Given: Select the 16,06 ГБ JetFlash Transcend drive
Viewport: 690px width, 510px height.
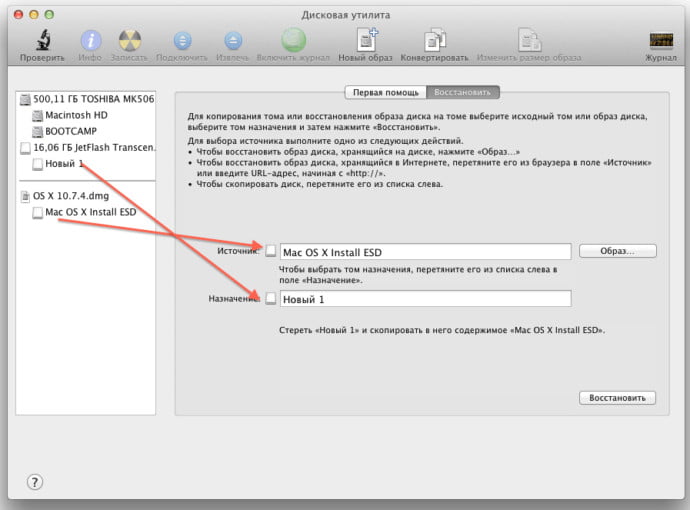Looking at the screenshot, I should pyautogui.click(x=87, y=147).
